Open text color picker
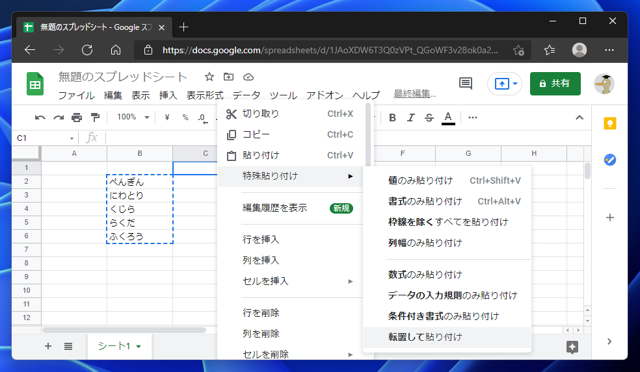The width and height of the screenshot is (640, 372). [448, 118]
